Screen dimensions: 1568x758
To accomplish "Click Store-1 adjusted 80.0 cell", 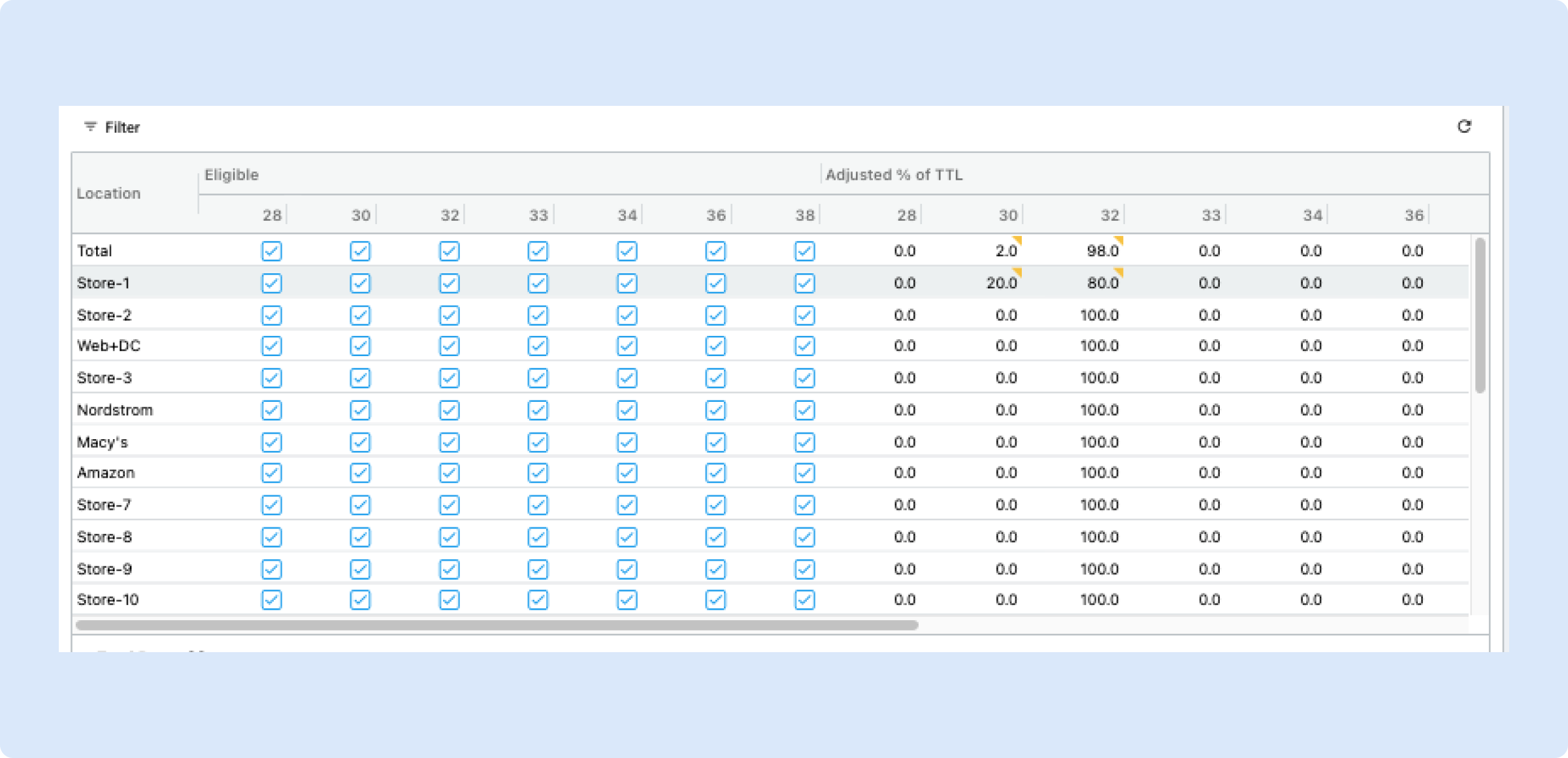I will (1102, 283).
